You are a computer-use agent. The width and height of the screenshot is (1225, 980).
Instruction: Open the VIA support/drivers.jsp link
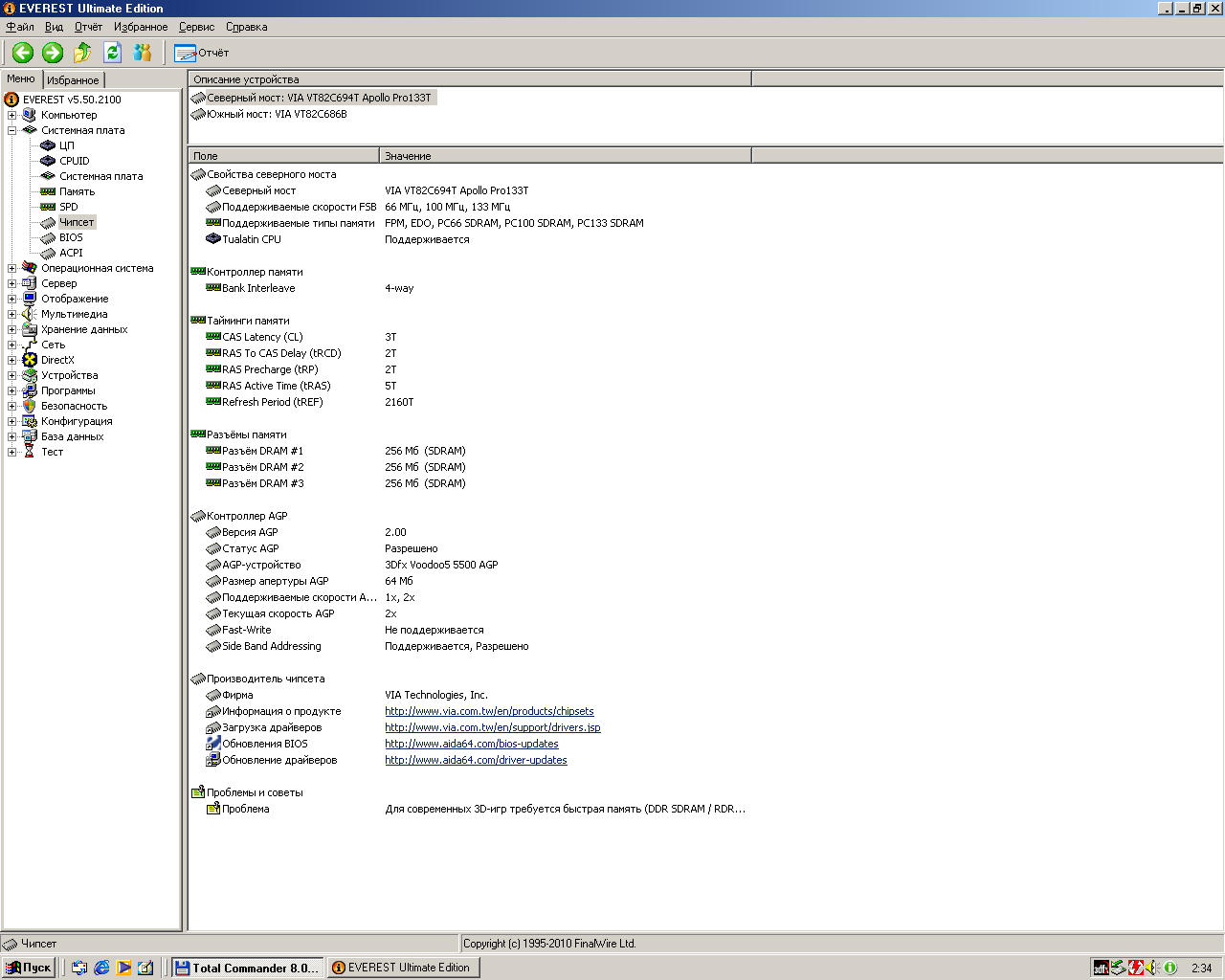point(493,727)
